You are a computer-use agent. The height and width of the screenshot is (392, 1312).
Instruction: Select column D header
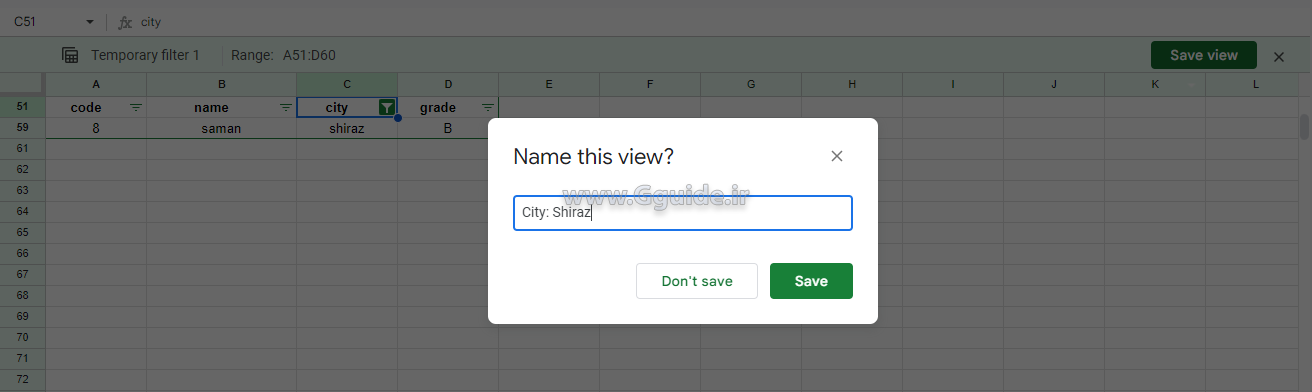tap(448, 85)
